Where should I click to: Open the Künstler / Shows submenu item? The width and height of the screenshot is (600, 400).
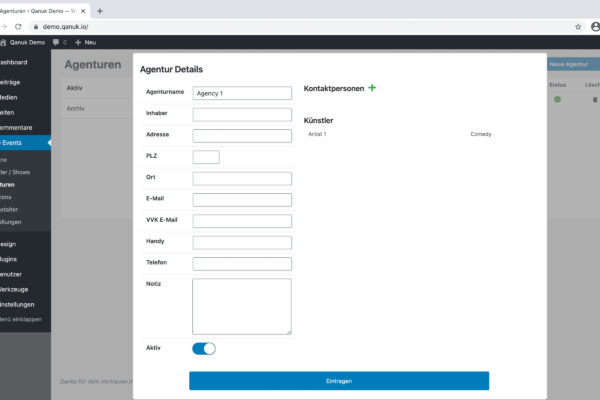[15, 172]
